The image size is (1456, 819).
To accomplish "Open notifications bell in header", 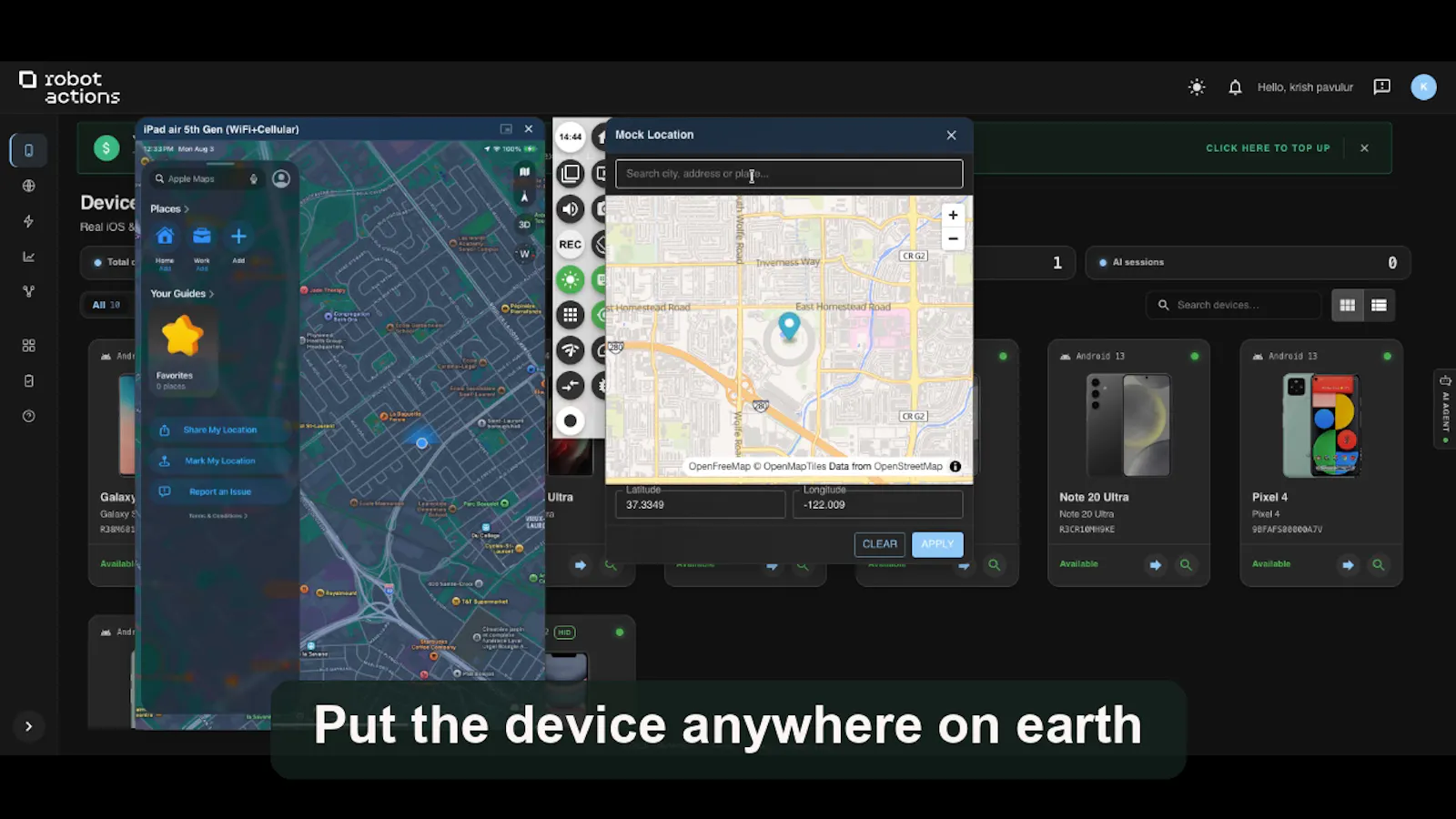I will pos(1235,87).
